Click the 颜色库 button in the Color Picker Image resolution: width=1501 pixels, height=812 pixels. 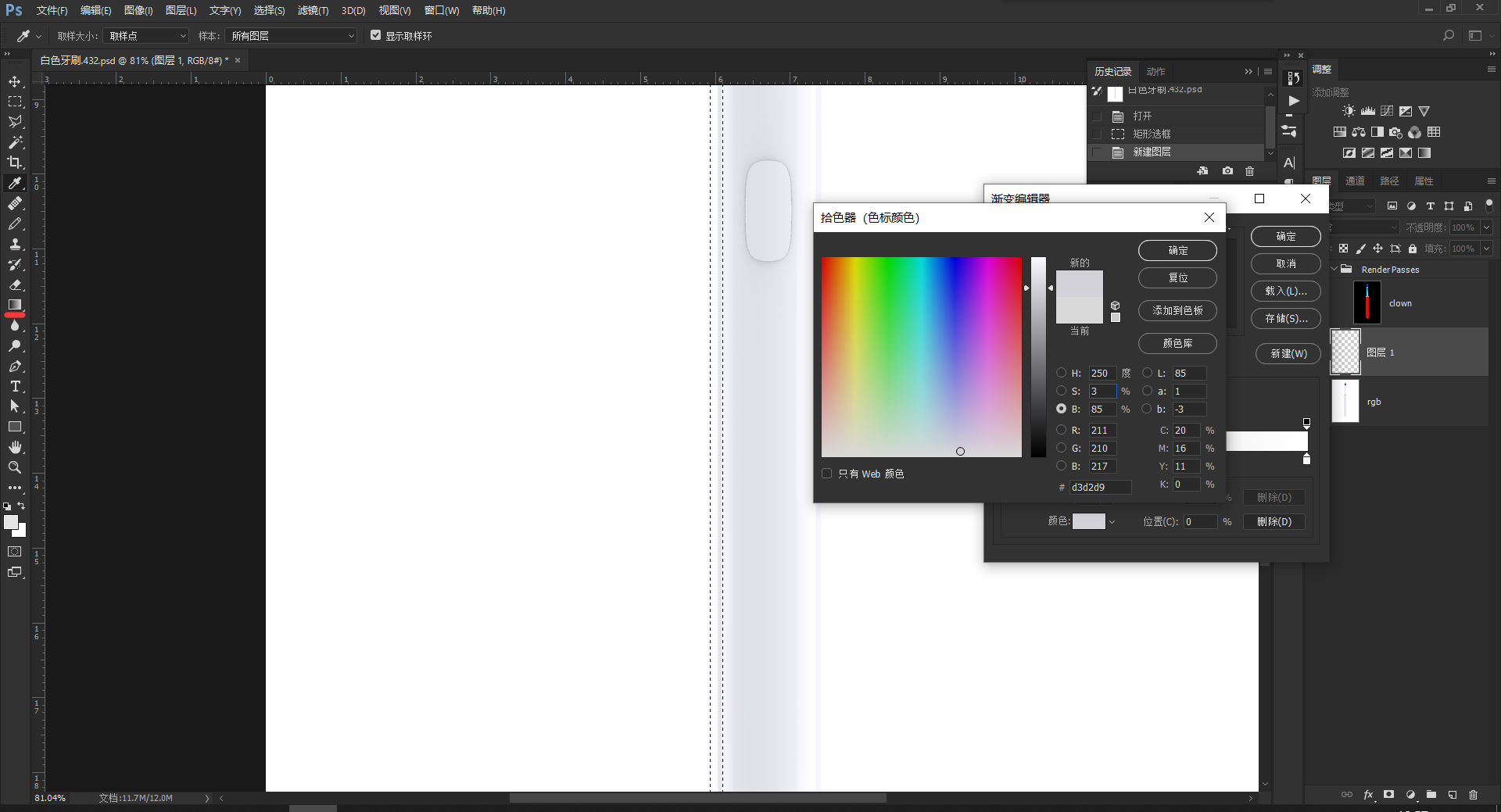1177,344
